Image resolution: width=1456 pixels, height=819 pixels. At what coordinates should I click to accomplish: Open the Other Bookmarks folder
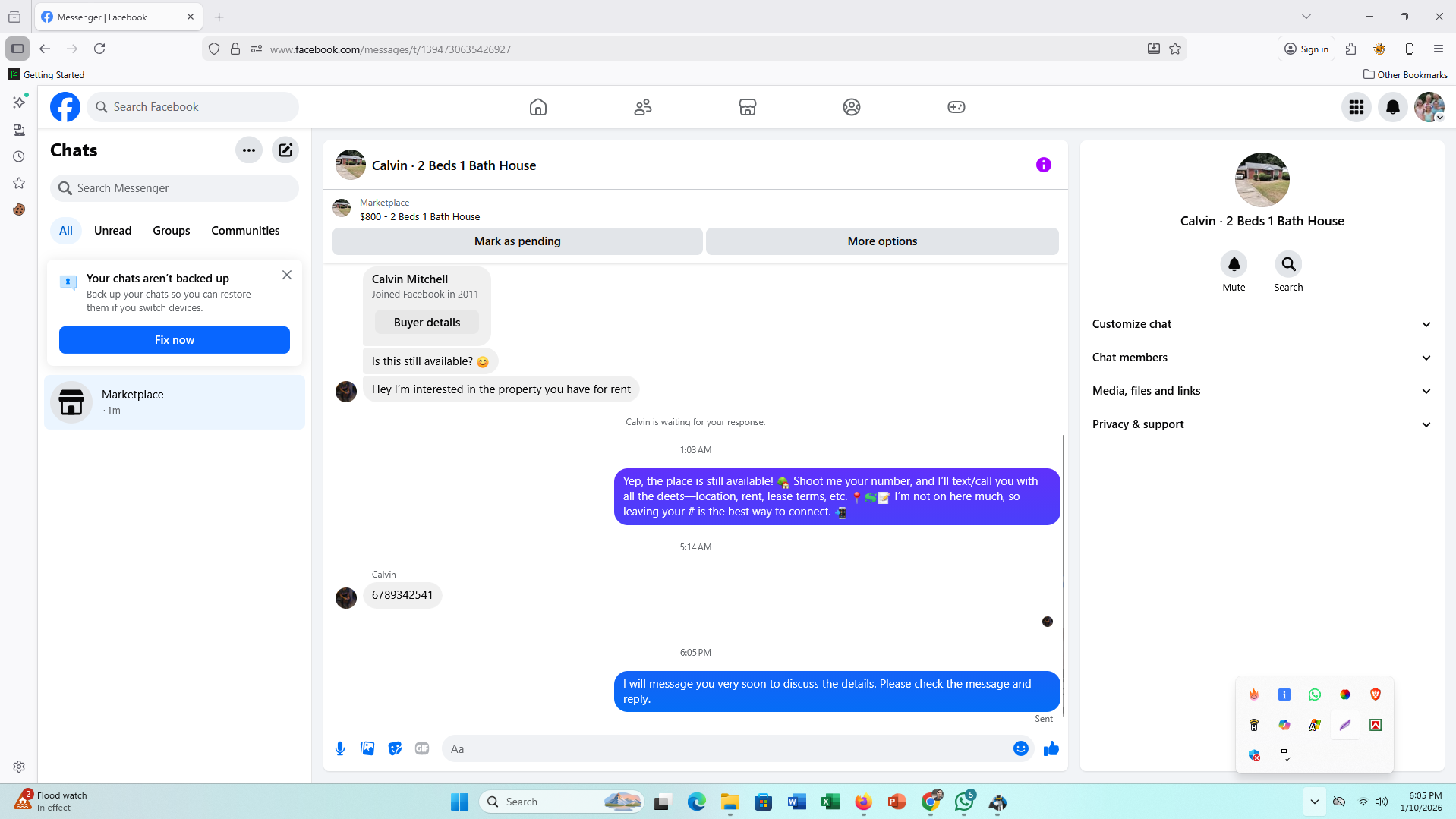[1405, 74]
